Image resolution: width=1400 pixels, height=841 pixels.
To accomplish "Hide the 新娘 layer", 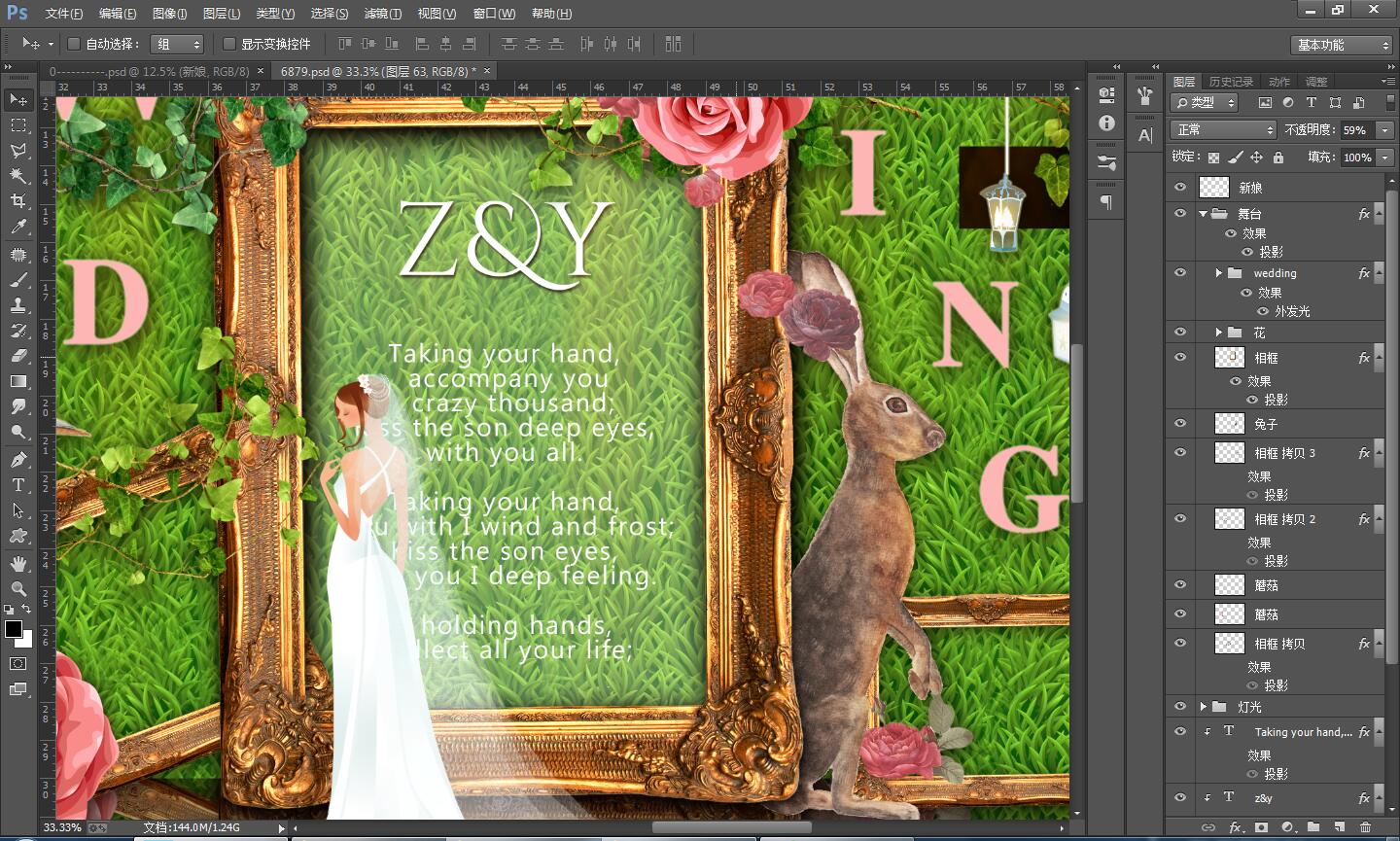I will coord(1180,187).
